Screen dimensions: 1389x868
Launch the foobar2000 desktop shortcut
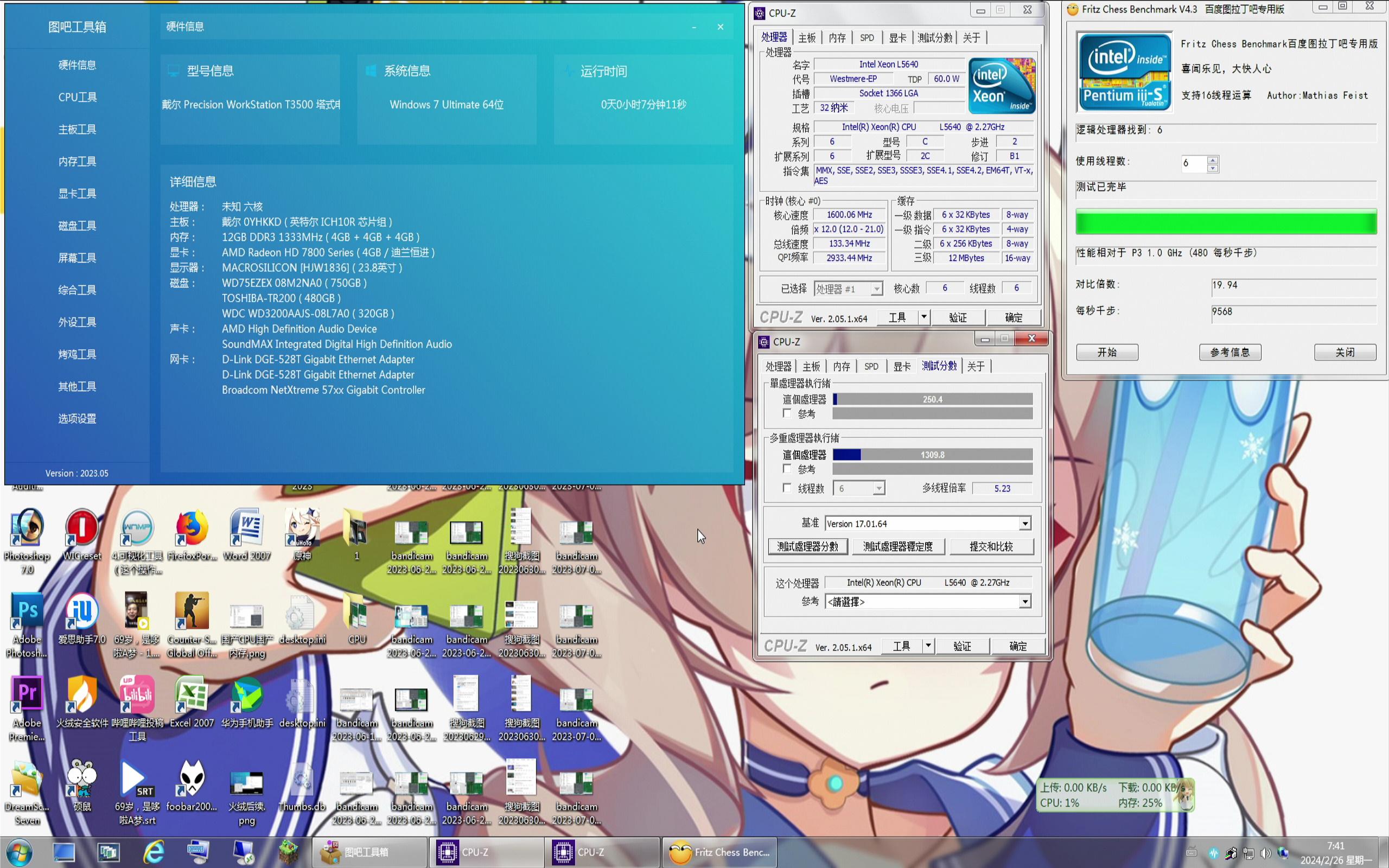192,786
